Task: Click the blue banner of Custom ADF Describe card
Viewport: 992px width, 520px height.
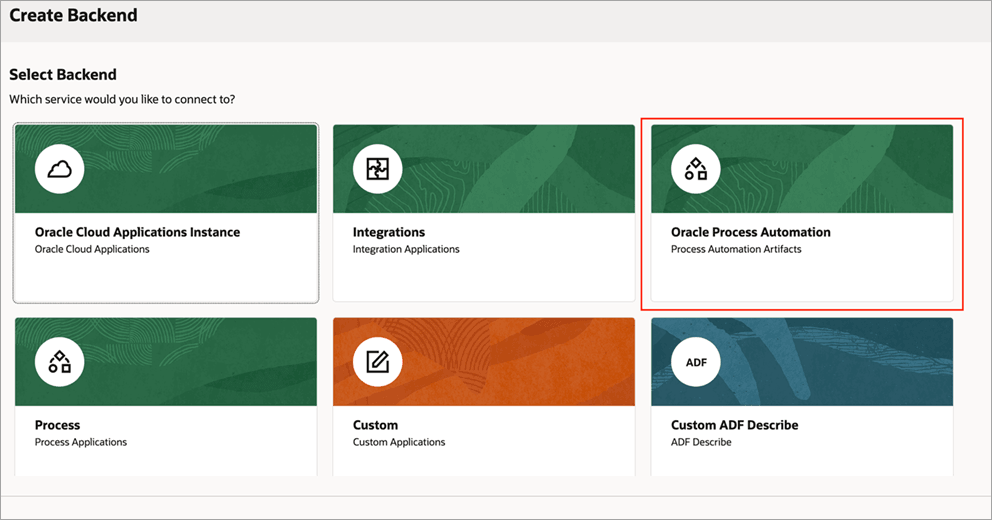Action: click(802, 362)
